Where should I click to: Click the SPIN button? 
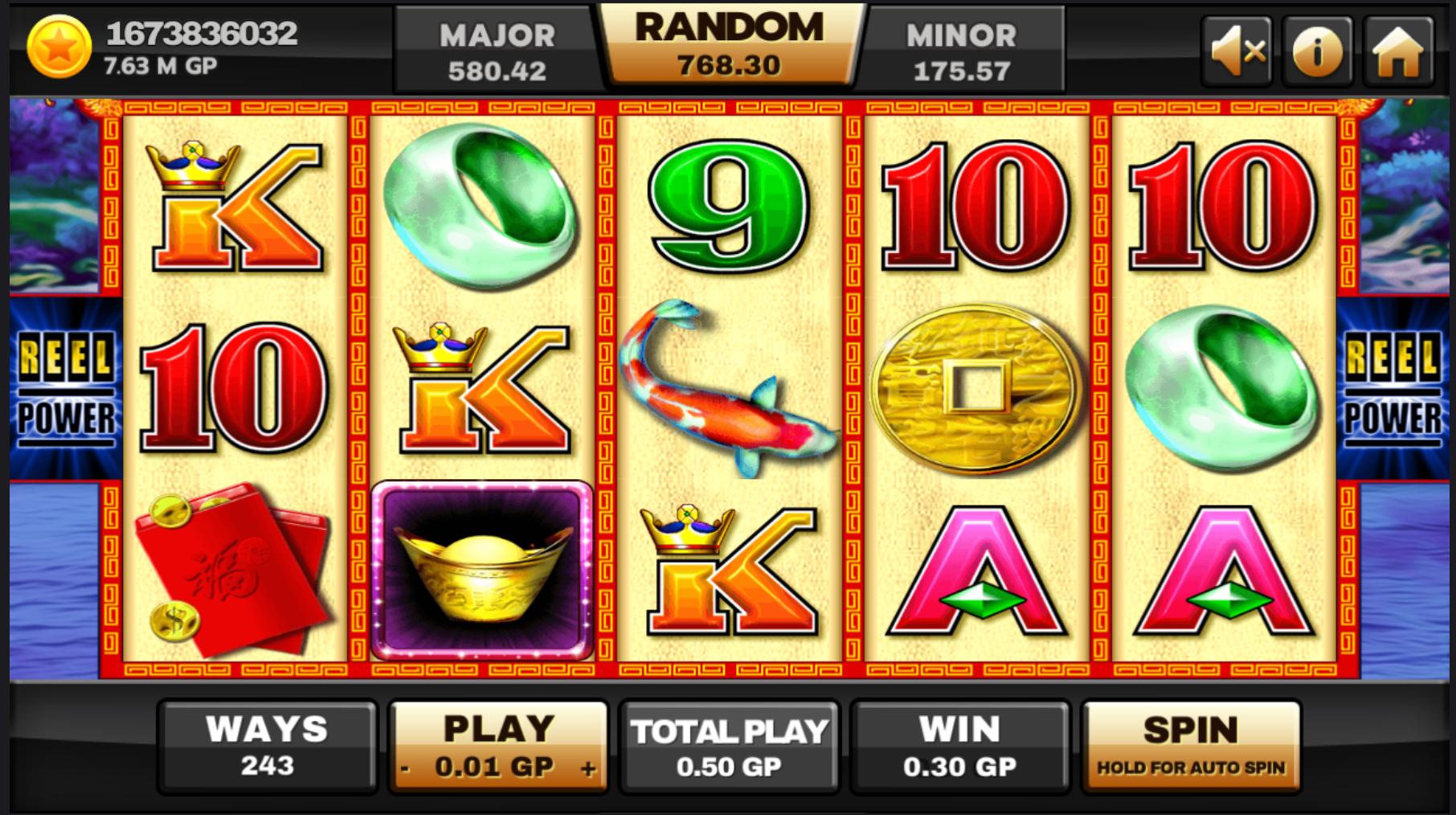[1191, 747]
